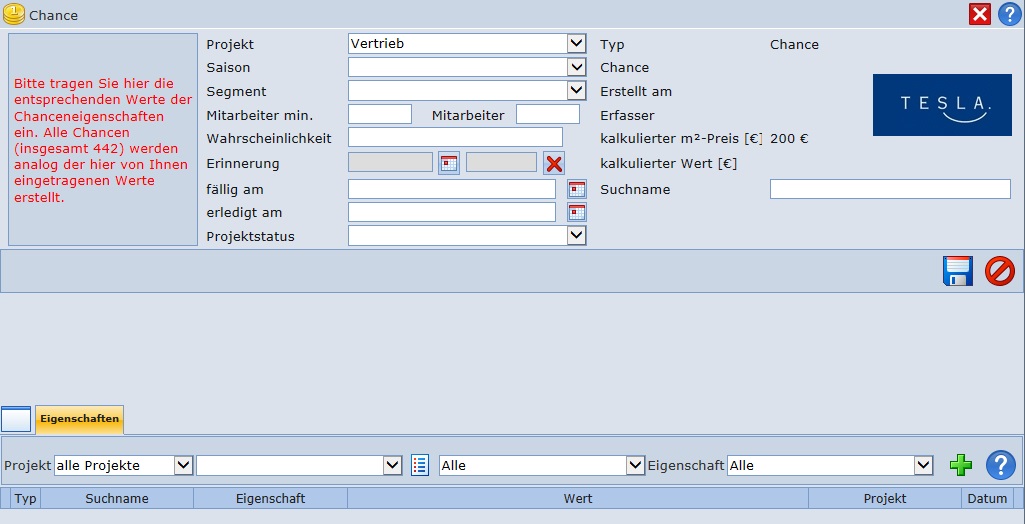Open help icon in the filter bar
The image size is (1025, 524).
pyautogui.click(x=1000, y=465)
